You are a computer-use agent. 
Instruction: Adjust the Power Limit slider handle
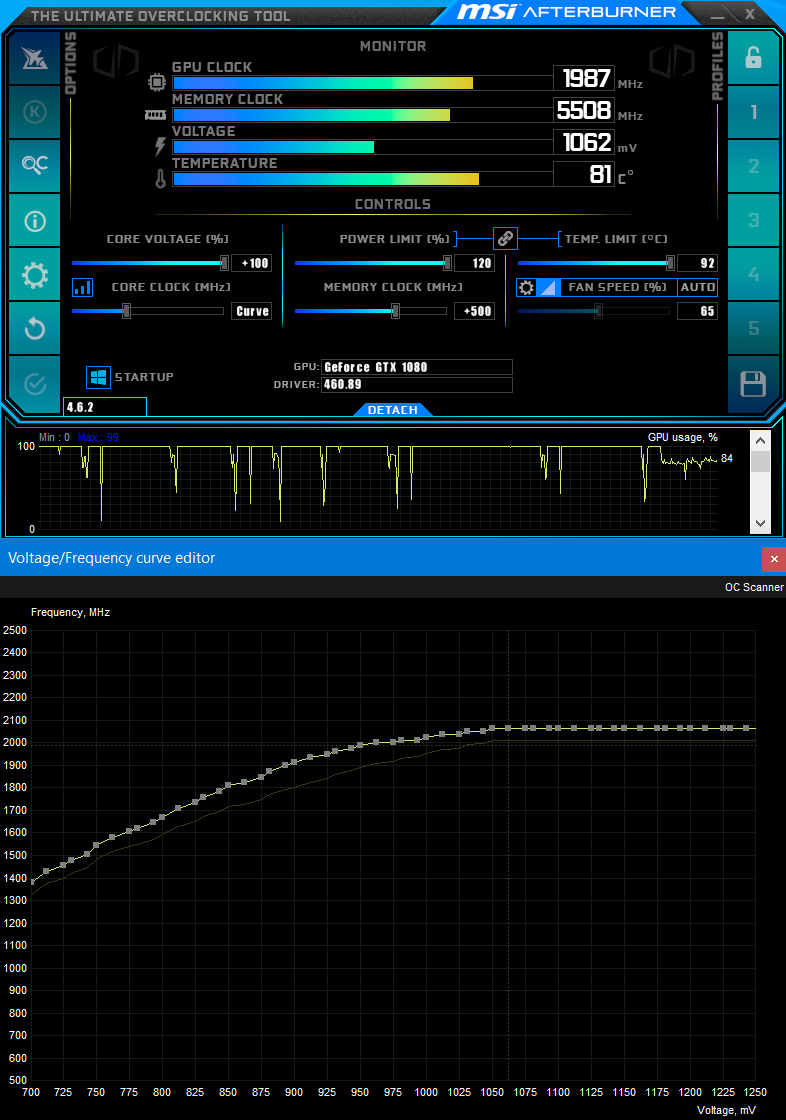[x=447, y=263]
